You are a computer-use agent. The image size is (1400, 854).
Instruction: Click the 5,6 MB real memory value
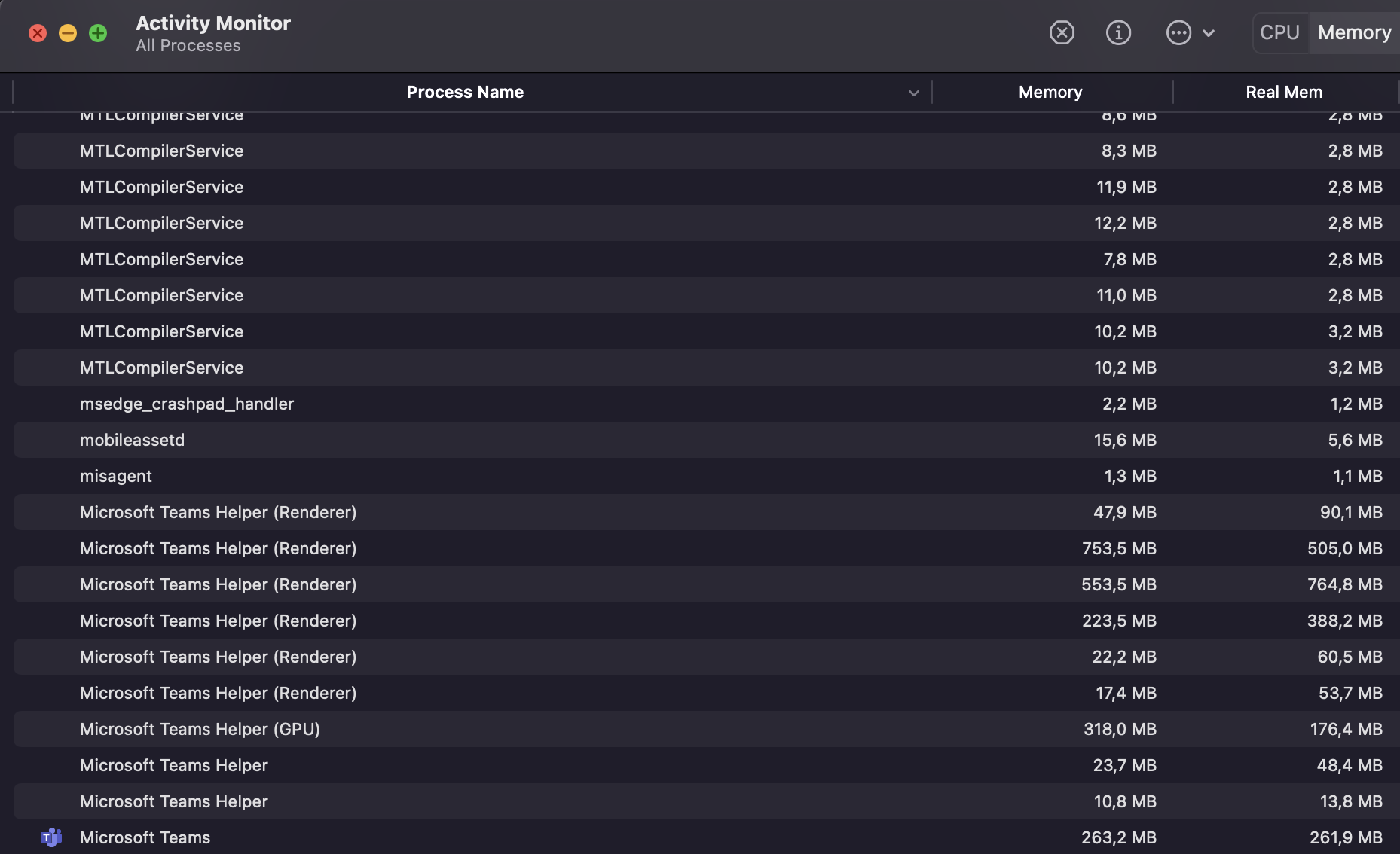click(x=1356, y=440)
